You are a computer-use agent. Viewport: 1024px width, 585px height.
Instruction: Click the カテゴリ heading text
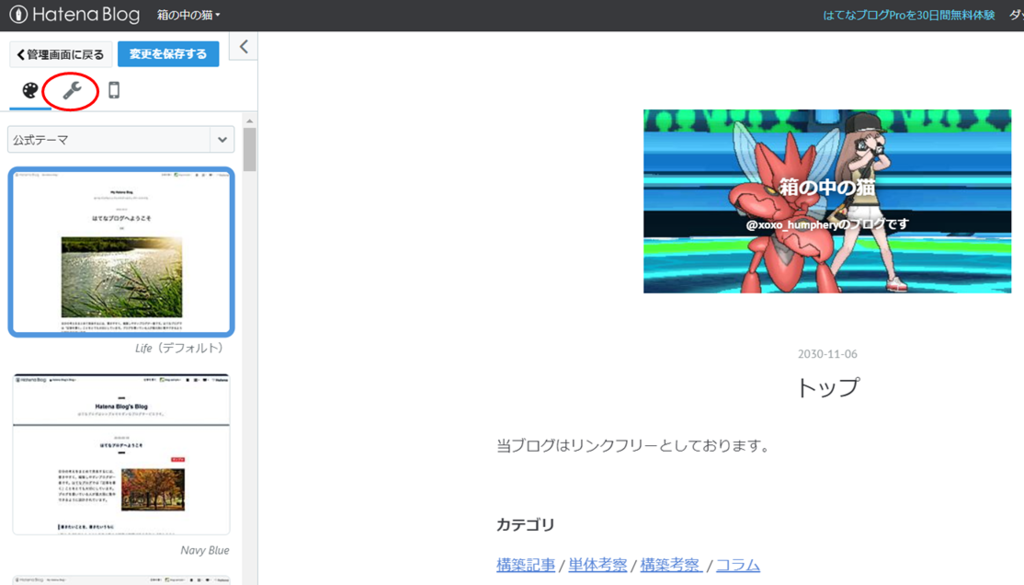(x=526, y=525)
